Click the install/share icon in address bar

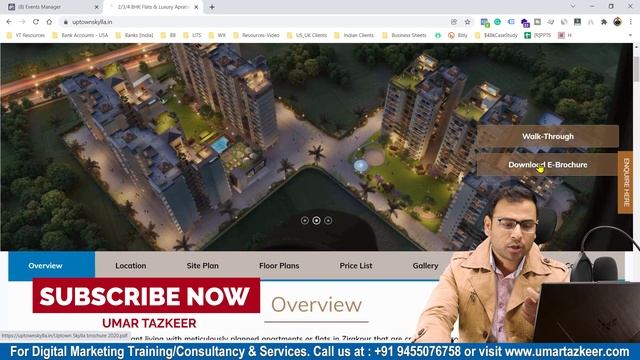pyautogui.click(x=454, y=22)
